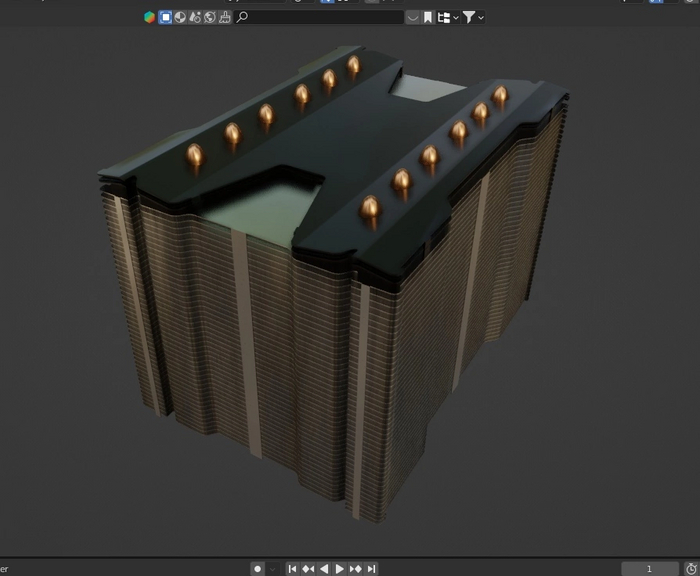Click the search field in top toolbar
This screenshot has width=700, height=576.
(x=320, y=17)
